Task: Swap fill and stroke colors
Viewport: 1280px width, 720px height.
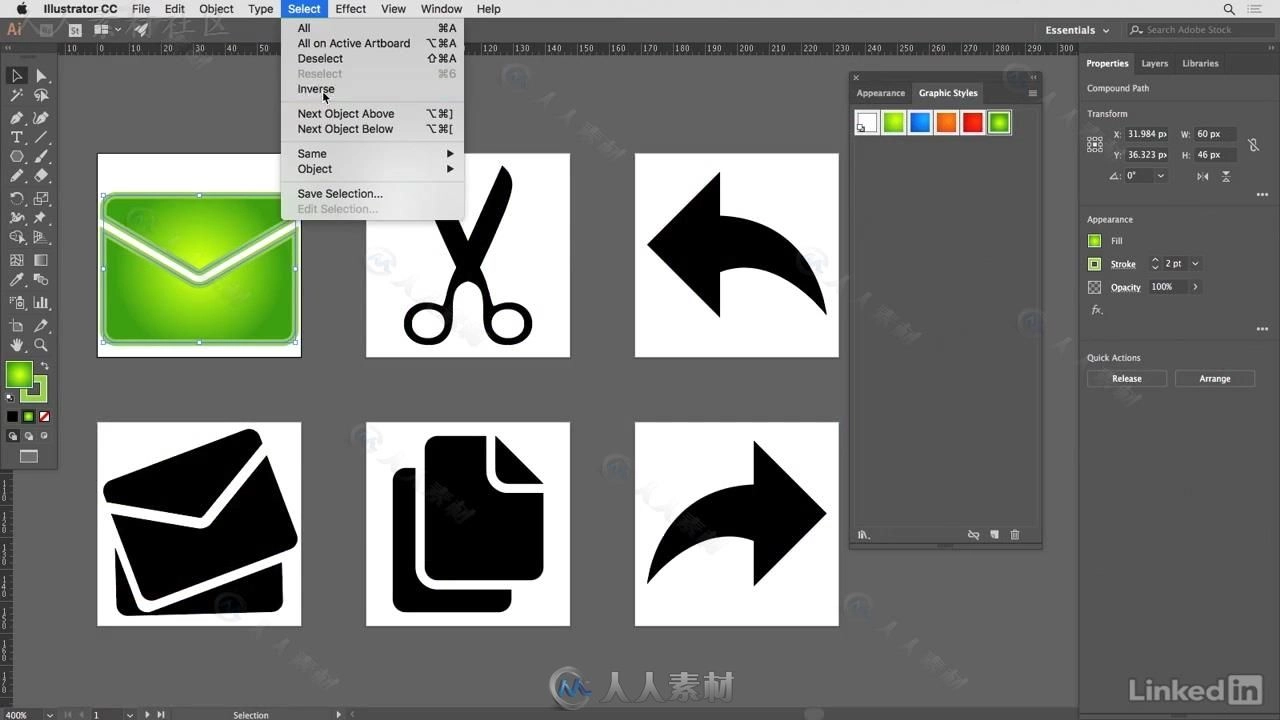Action: (x=44, y=367)
